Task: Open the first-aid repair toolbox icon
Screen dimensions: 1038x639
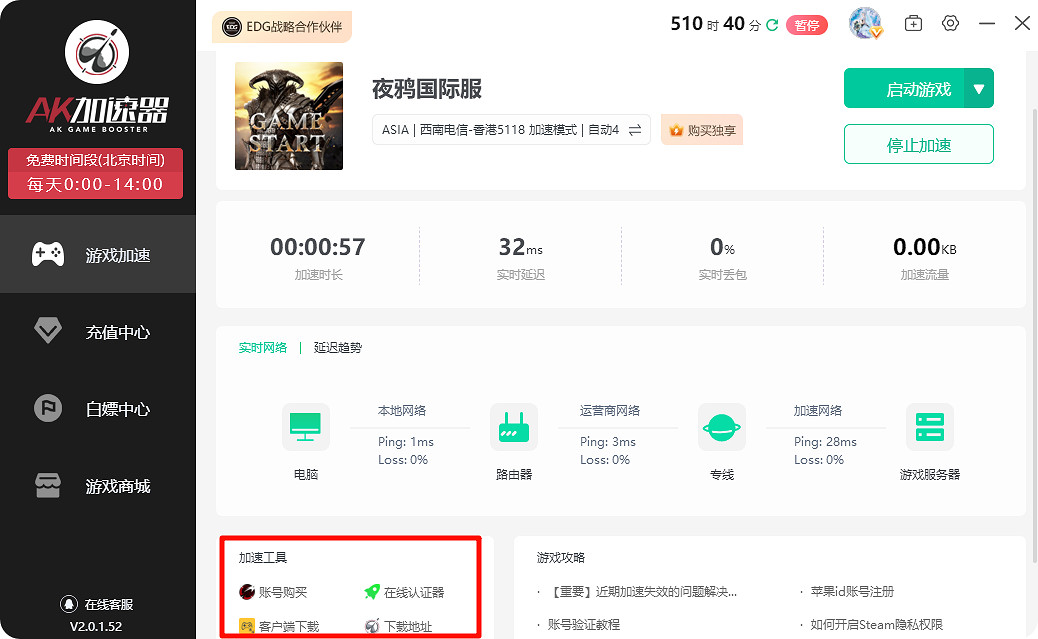Action: click(x=913, y=23)
